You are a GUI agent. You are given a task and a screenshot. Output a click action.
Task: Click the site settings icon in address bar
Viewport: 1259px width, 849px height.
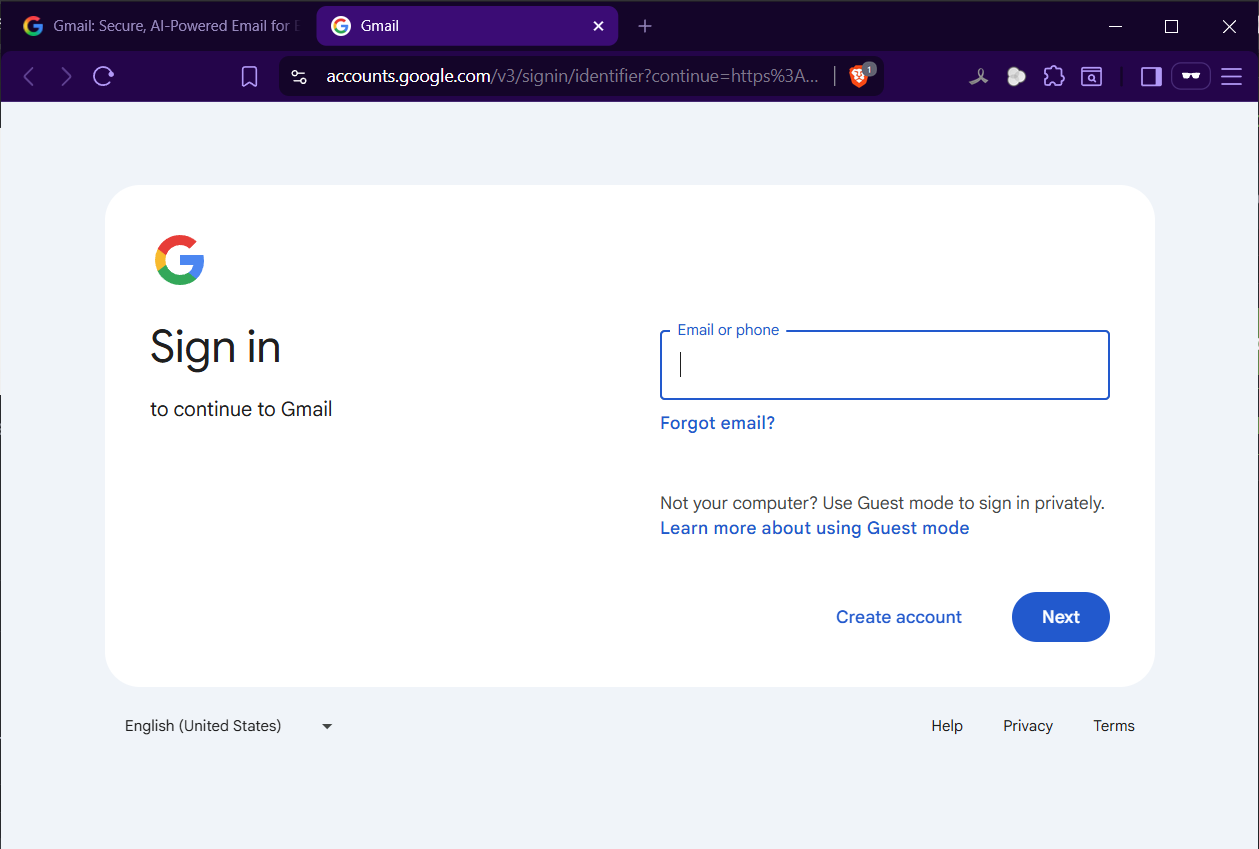point(299,77)
